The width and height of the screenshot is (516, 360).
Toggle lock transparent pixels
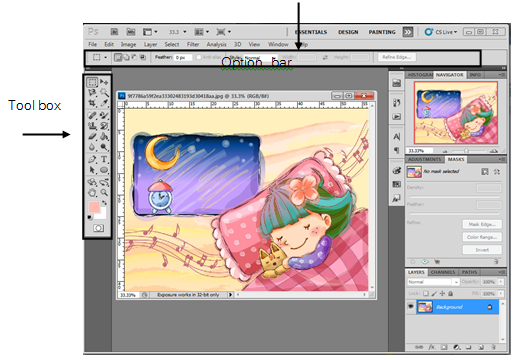[426, 294]
